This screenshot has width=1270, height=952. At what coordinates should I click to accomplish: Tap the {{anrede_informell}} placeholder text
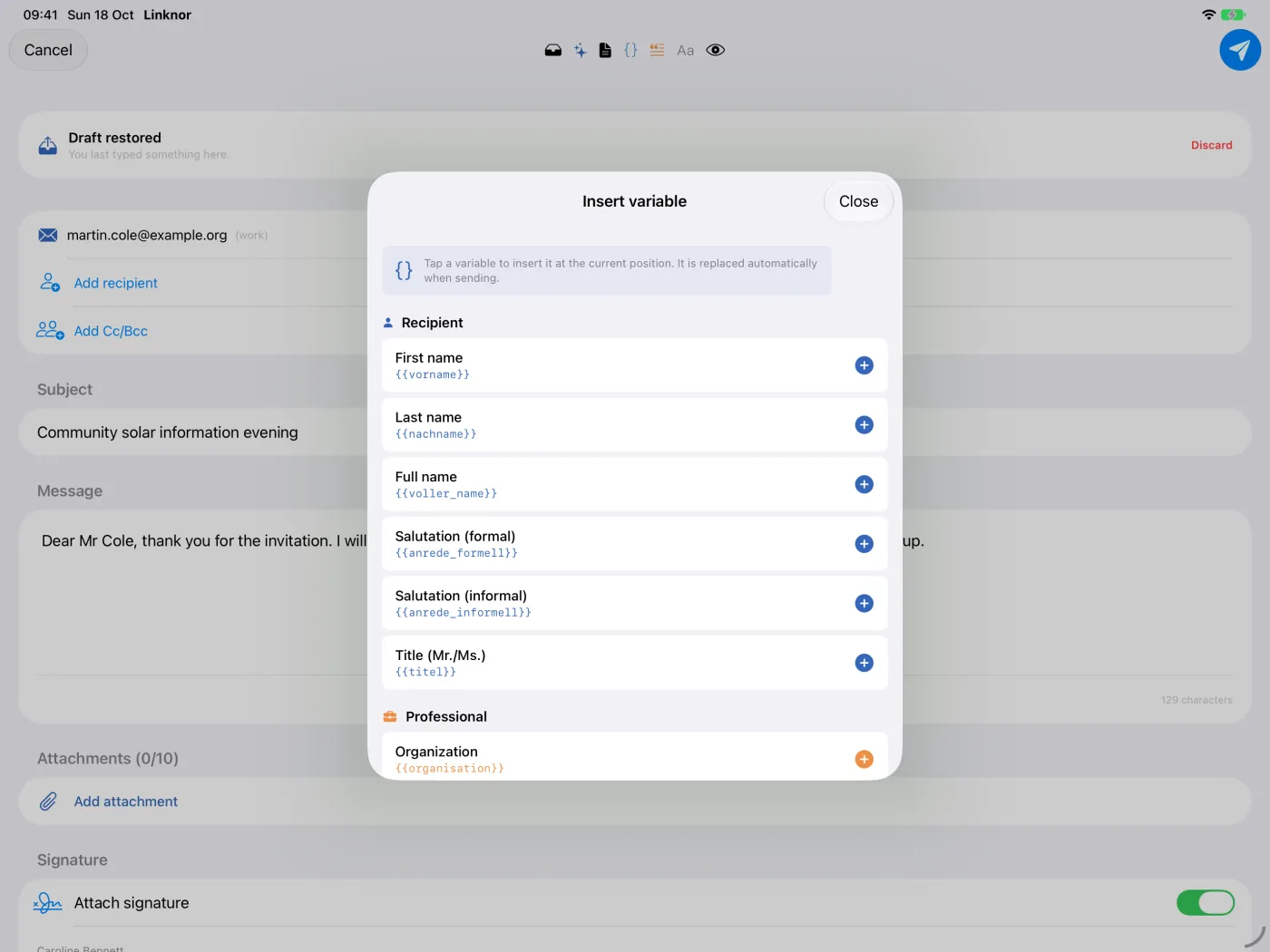pos(464,613)
